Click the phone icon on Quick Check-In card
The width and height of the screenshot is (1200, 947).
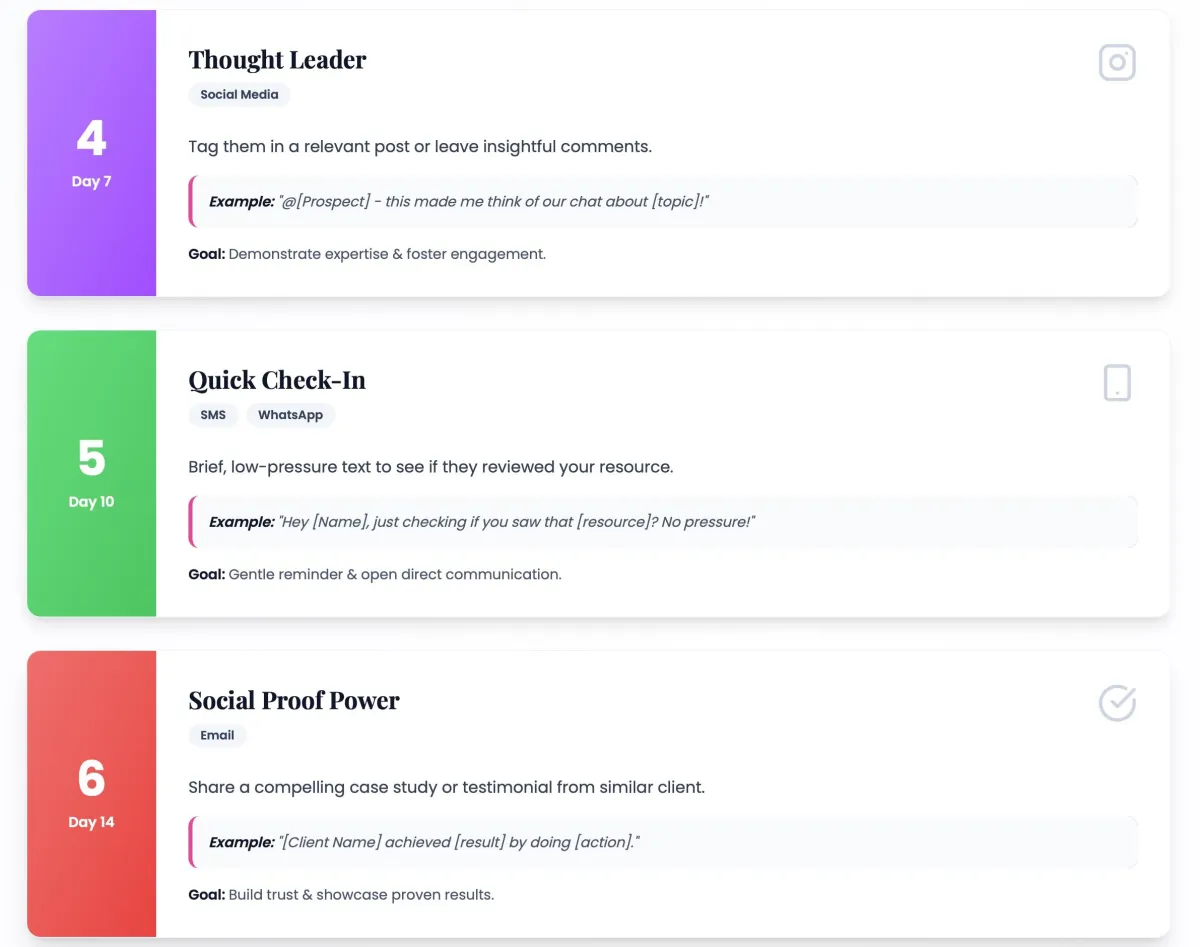(1117, 383)
